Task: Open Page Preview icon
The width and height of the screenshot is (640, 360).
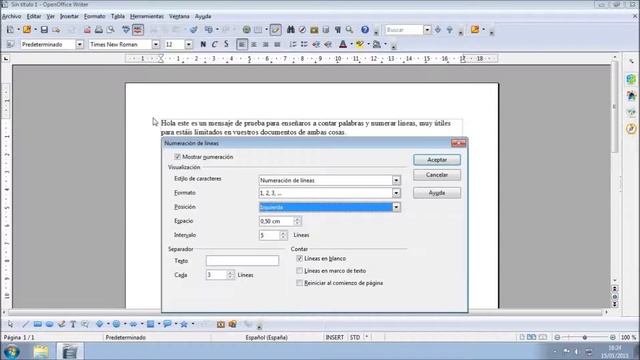Action: [x=111, y=30]
